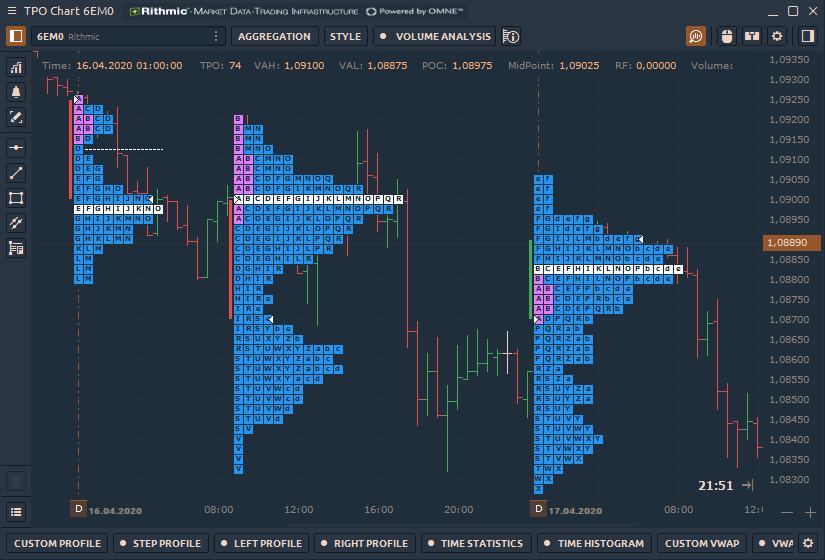
Task: Open the AGGREGATION menu
Action: [274, 36]
